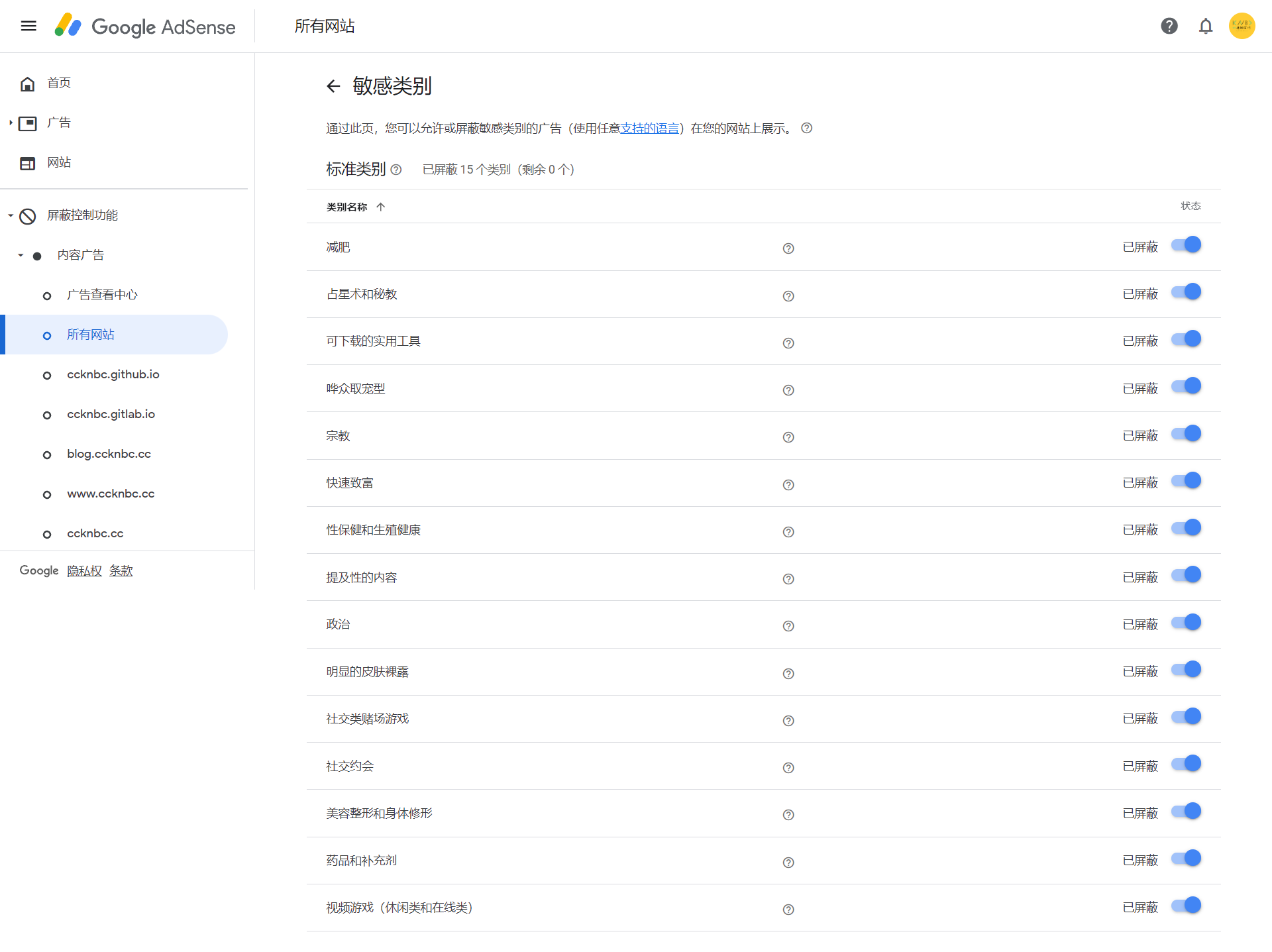
Task: Click the account avatar
Action: pos(1242,26)
